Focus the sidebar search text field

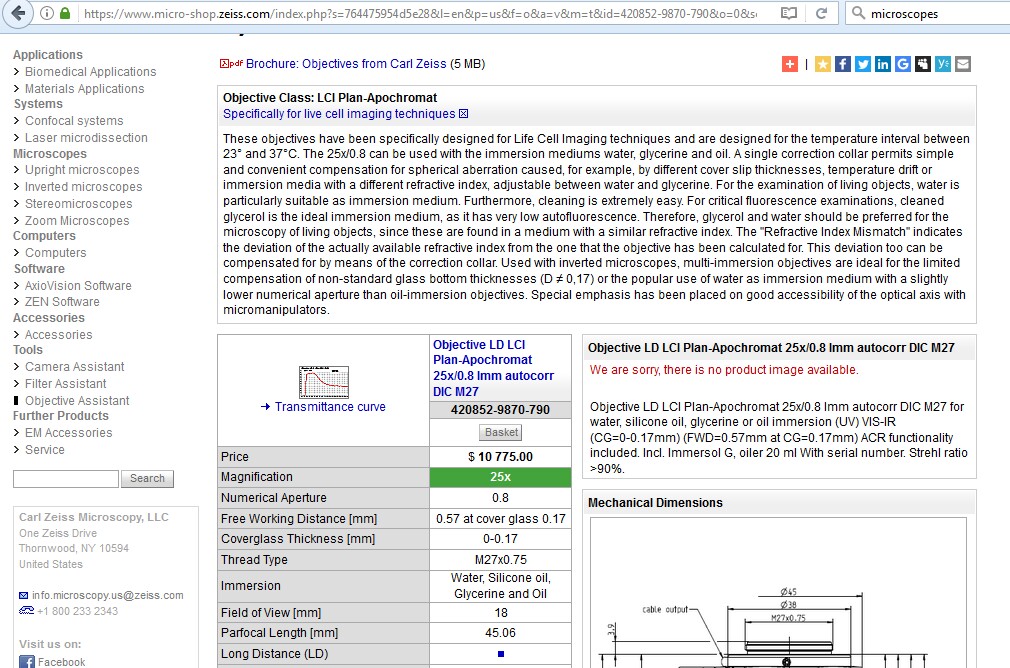pos(66,479)
